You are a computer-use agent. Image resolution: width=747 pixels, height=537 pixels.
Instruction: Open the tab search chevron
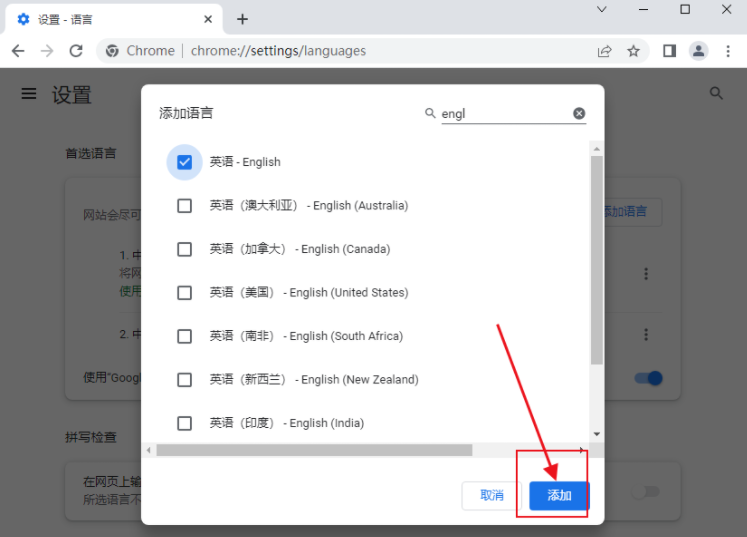point(602,9)
